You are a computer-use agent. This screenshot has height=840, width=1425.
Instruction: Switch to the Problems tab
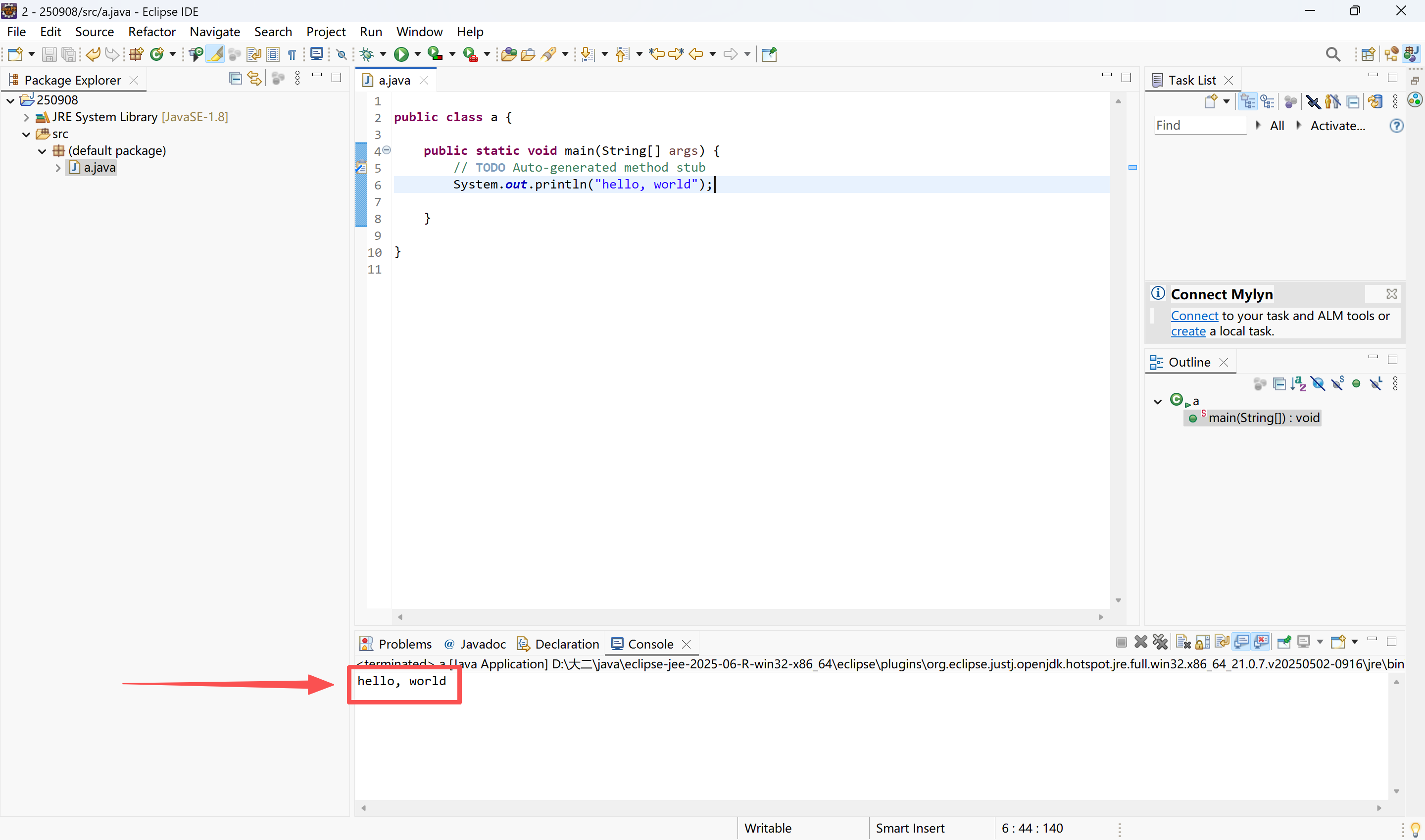[404, 644]
